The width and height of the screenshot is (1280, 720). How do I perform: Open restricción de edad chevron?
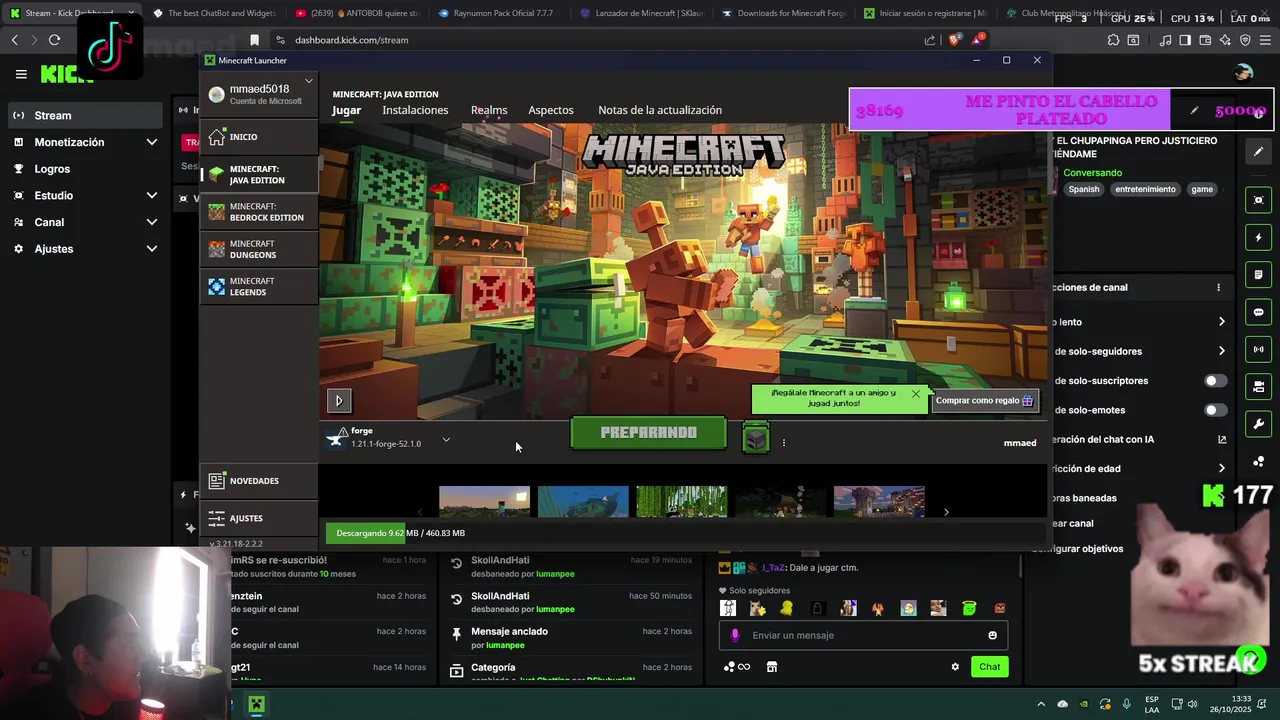click(x=1221, y=468)
